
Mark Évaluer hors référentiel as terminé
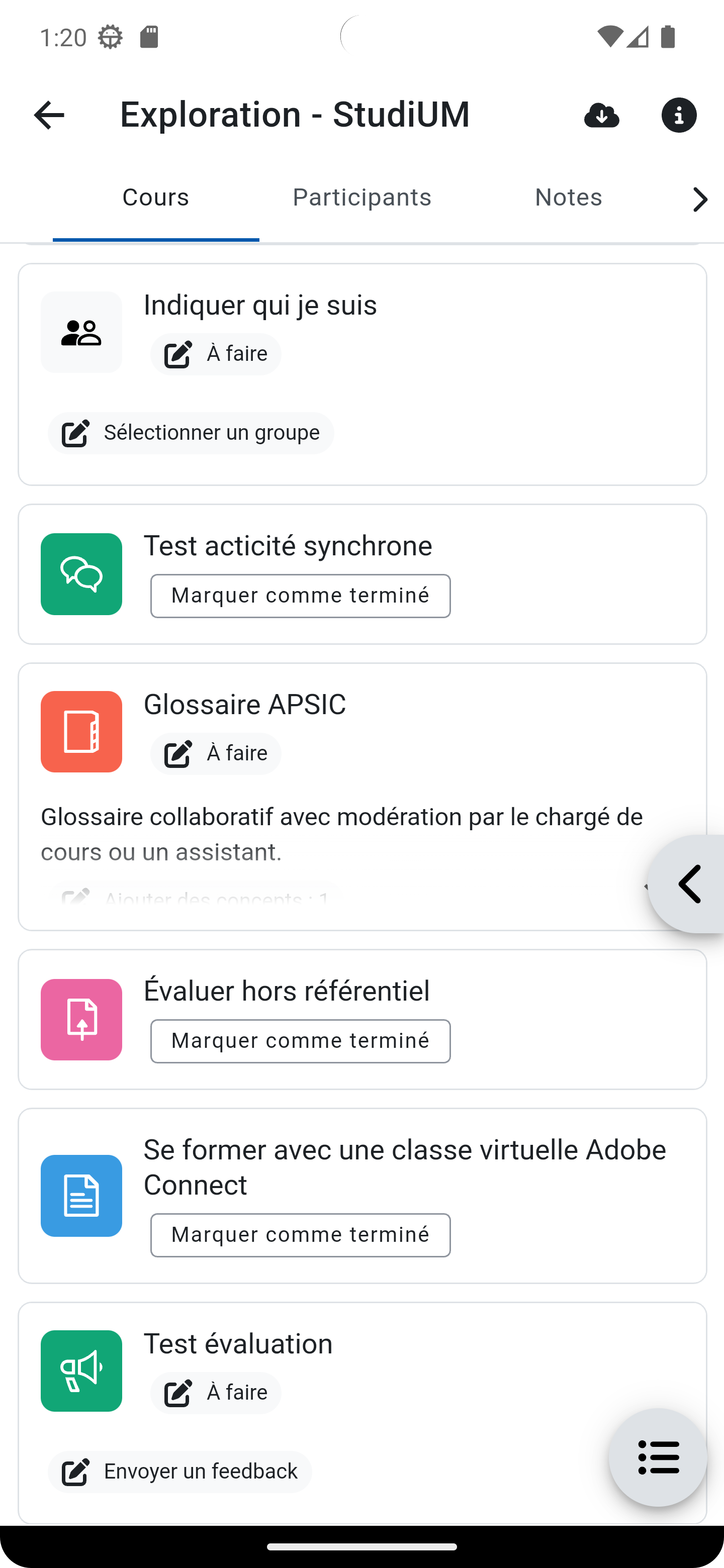point(300,1041)
